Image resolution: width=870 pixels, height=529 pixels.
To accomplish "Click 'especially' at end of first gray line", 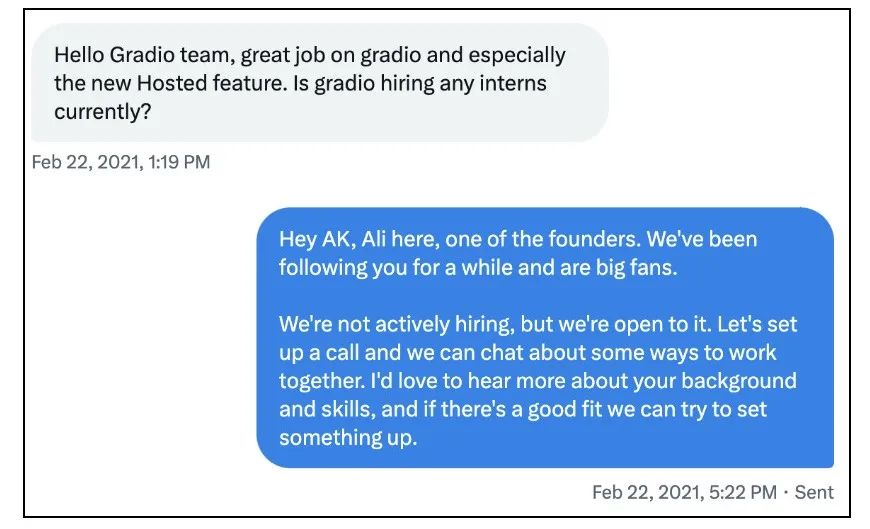I will click(517, 56).
